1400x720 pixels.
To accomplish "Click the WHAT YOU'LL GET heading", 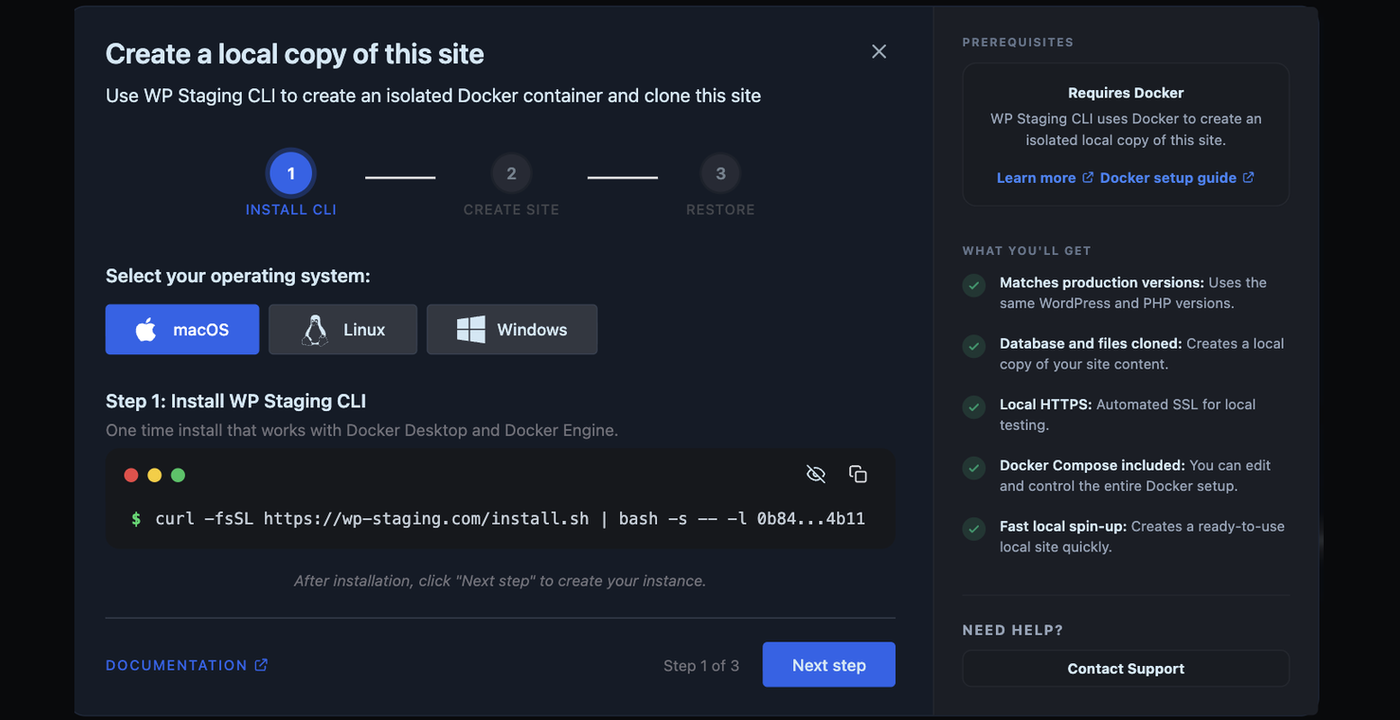I will (x=1027, y=251).
